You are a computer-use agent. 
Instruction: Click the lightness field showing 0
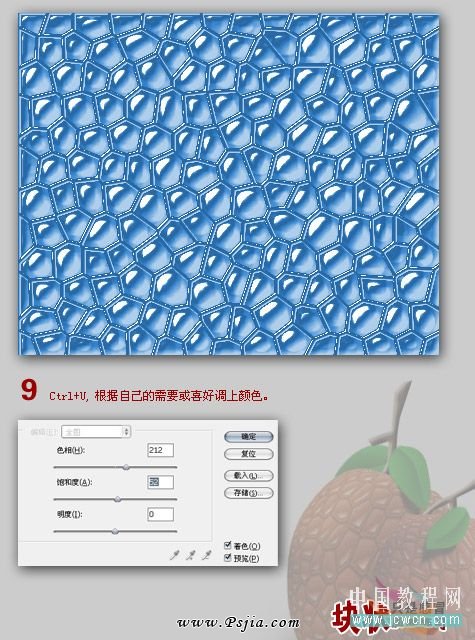160,514
